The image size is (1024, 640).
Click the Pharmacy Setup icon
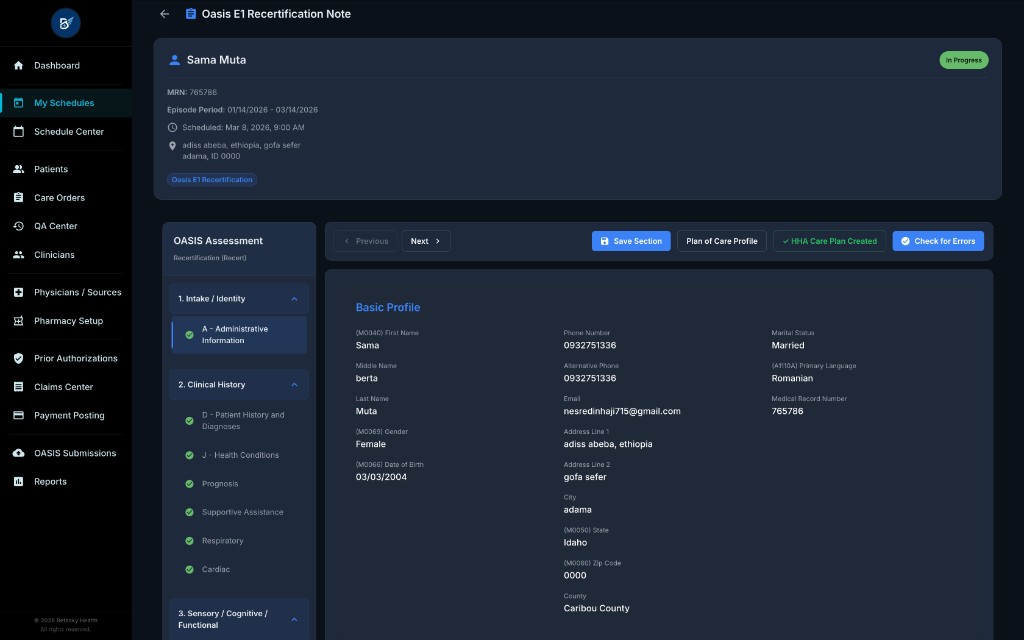pos(18,321)
